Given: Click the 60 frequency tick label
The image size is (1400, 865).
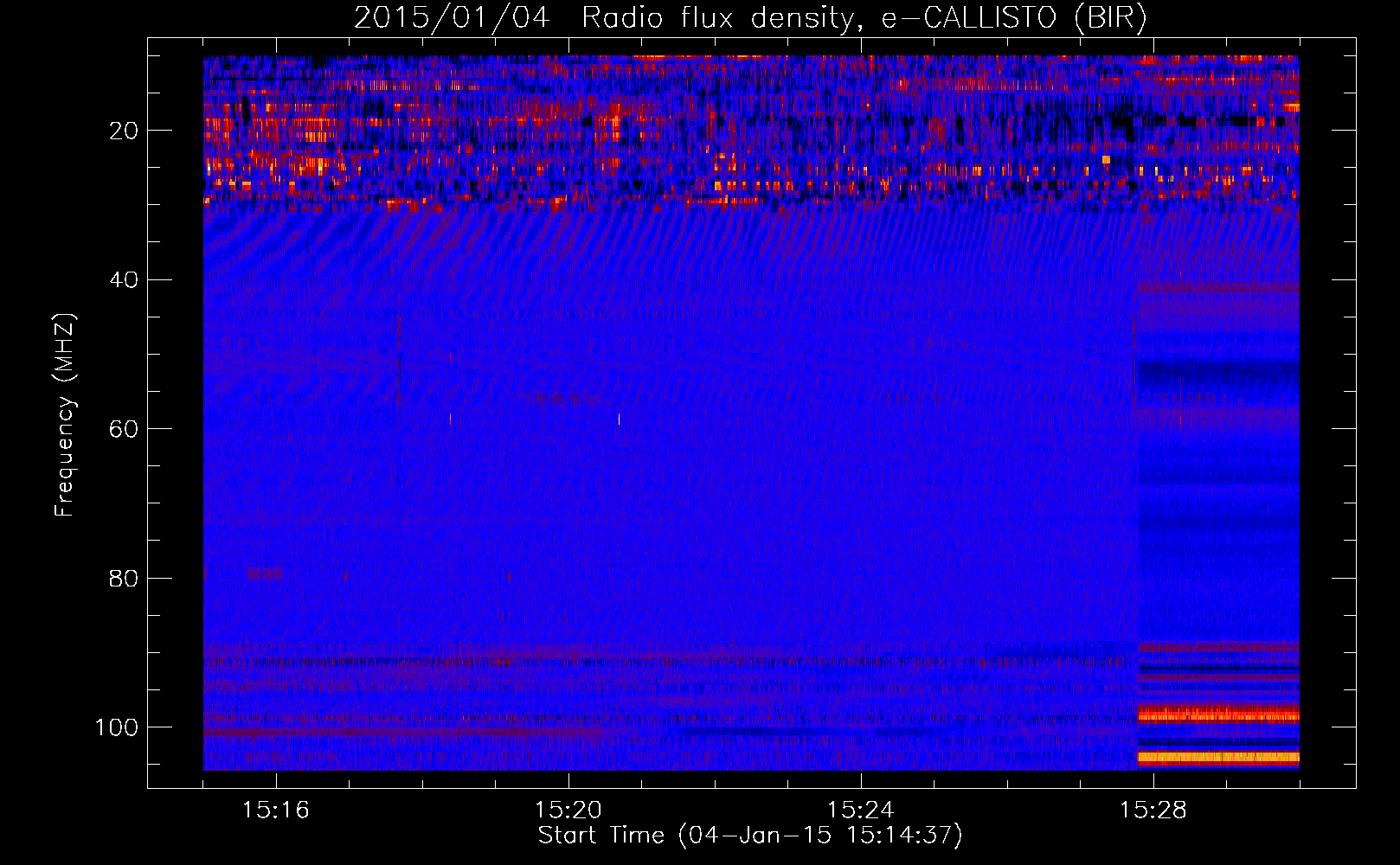Looking at the screenshot, I should pos(124,429).
